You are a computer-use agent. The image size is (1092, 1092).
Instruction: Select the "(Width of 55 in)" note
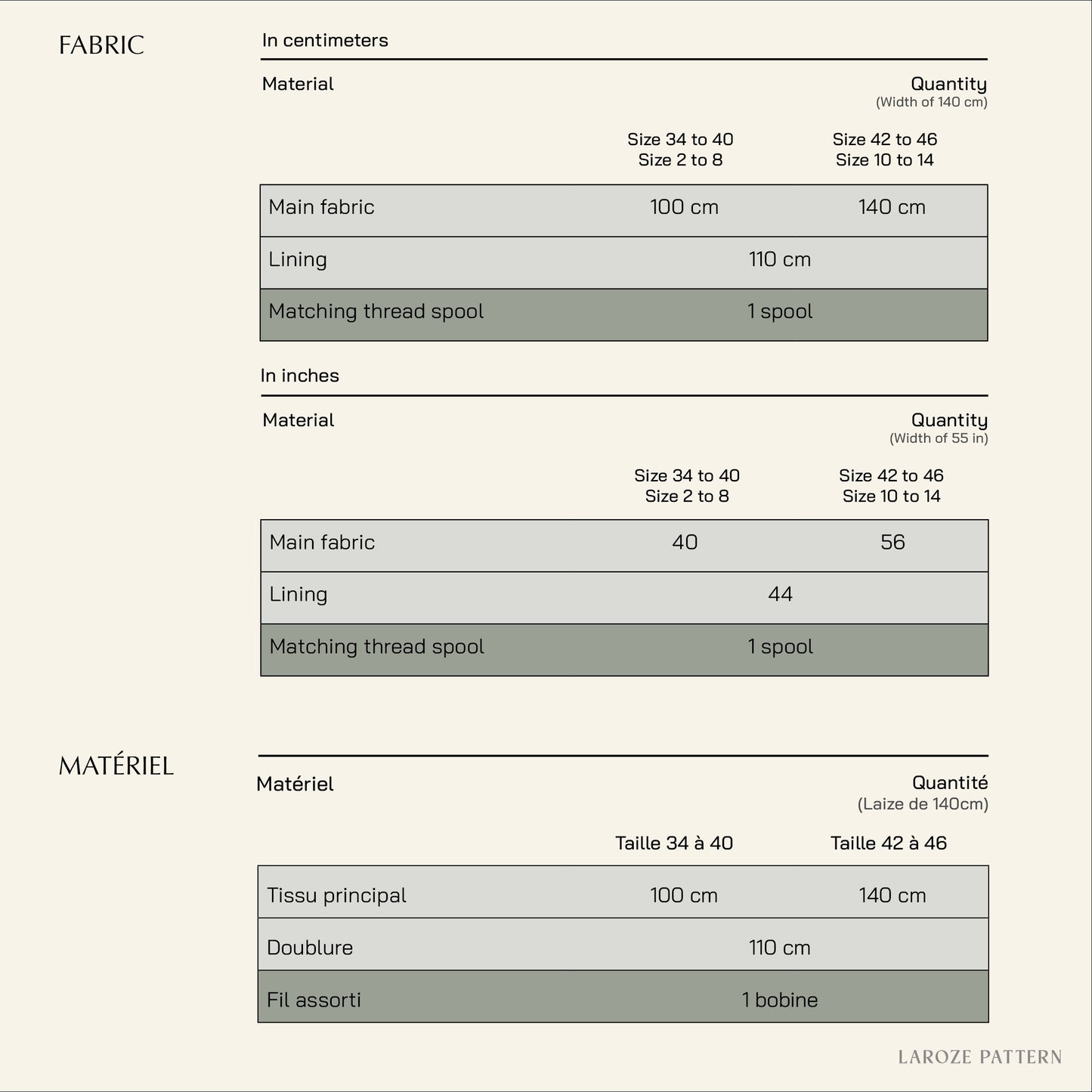[938, 438]
